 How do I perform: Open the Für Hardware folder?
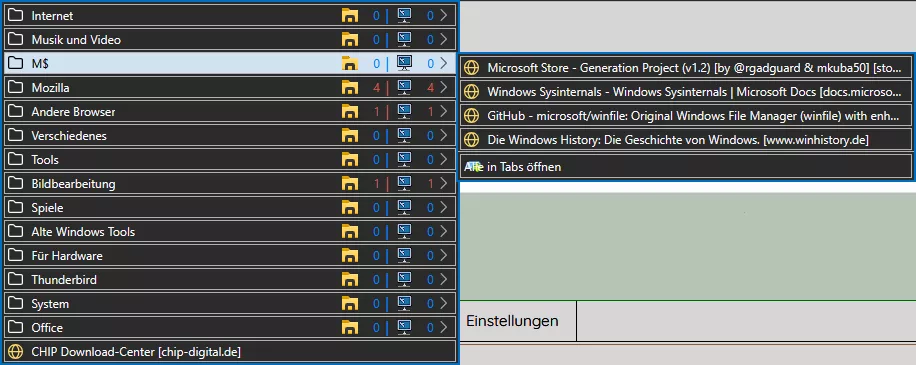(x=230, y=256)
